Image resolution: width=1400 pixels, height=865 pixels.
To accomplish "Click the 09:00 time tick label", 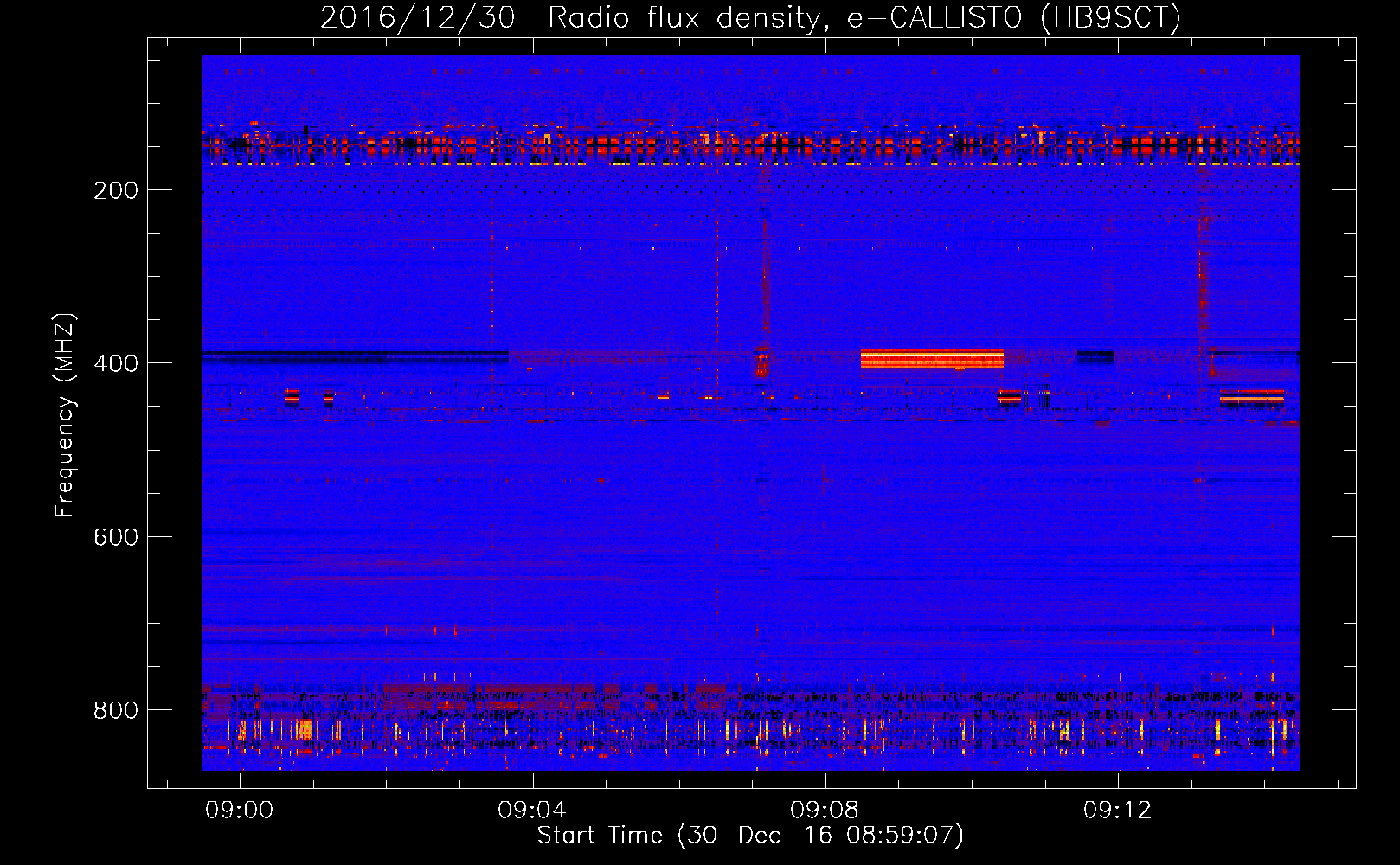I will [x=239, y=810].
